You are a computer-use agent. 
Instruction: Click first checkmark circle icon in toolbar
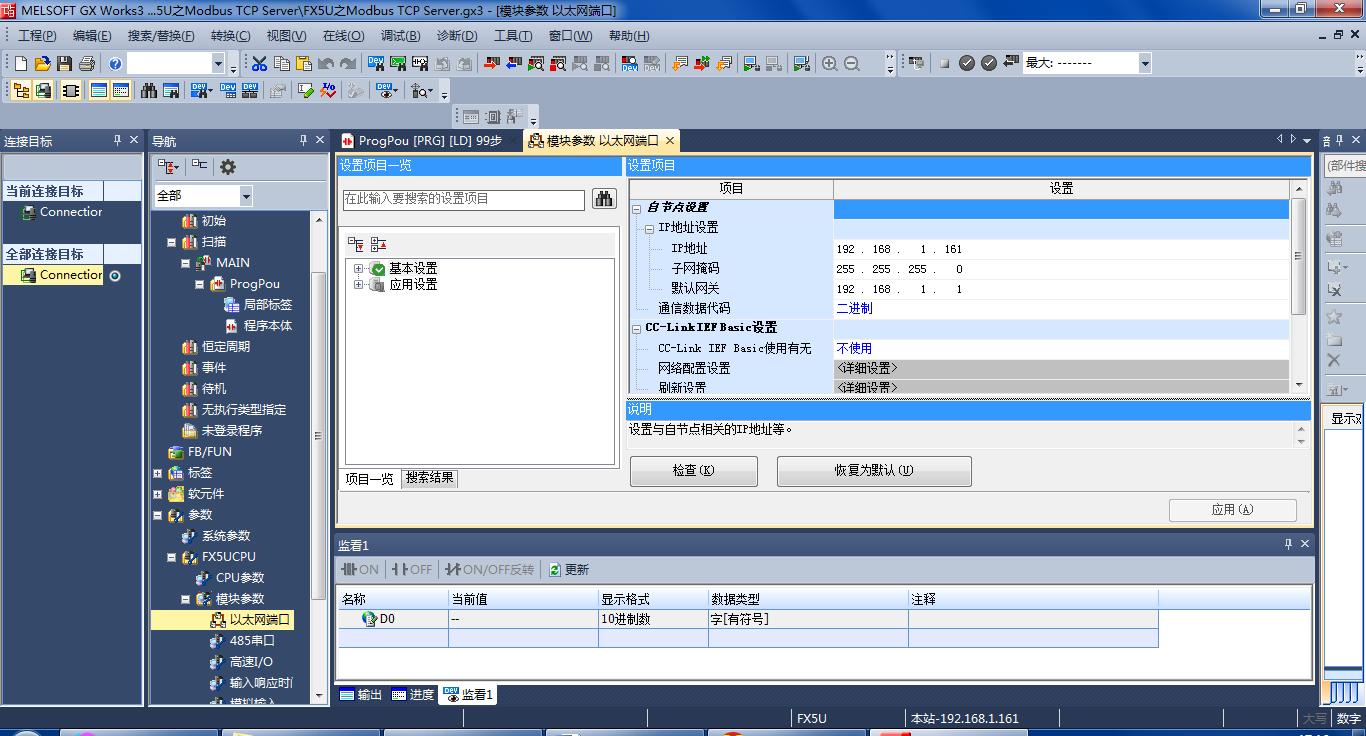[x=967, y=63]
